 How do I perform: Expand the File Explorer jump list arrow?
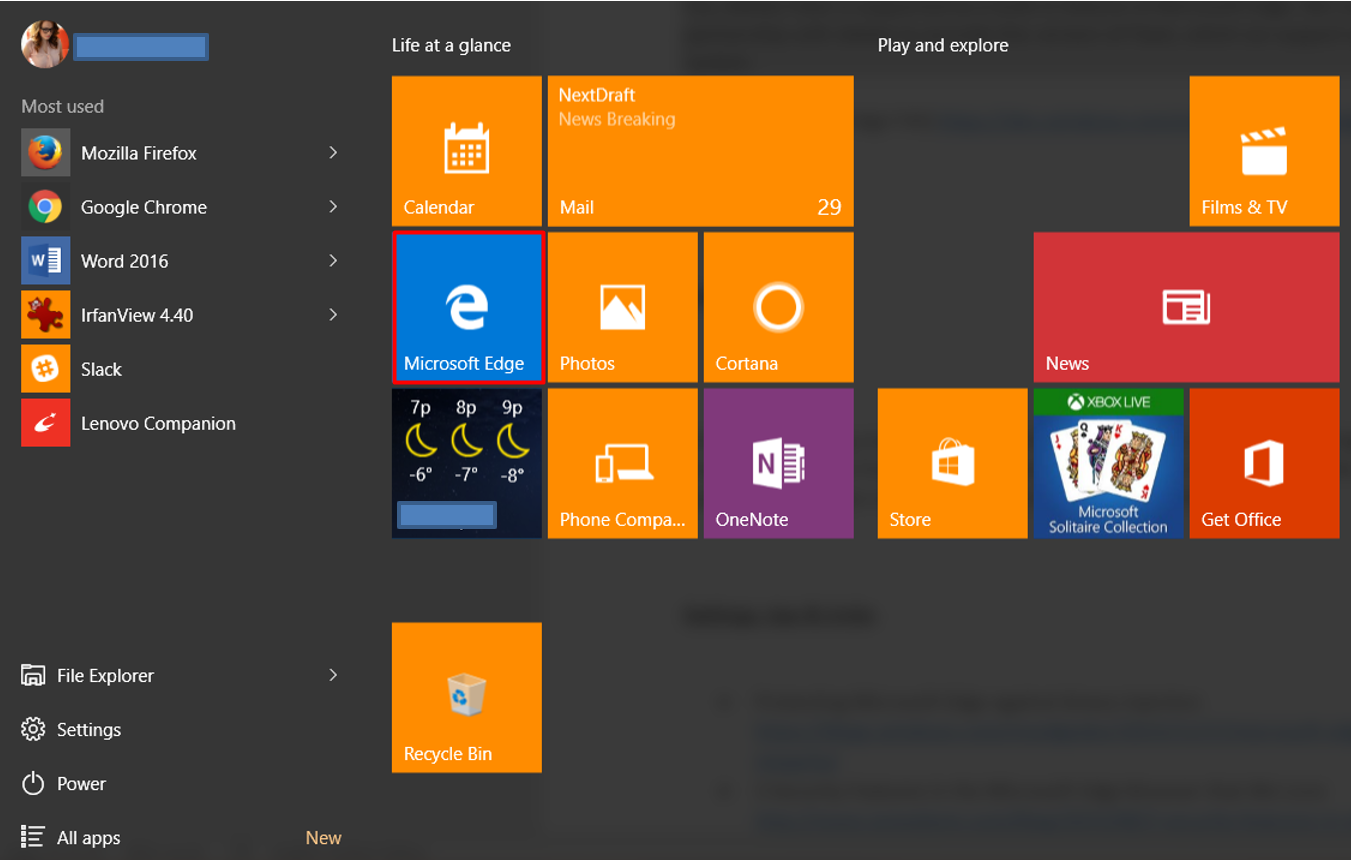pyautogui.click(x=333, y=675)
